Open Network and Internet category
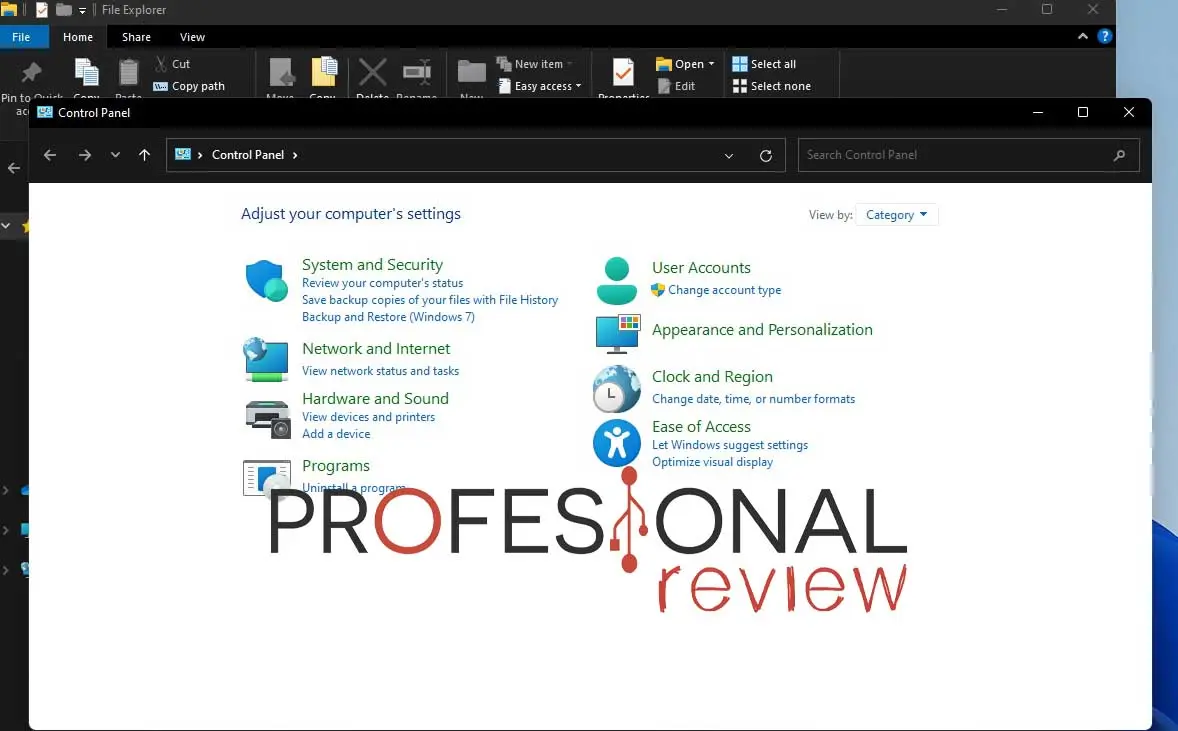 (x=376, y=349)
